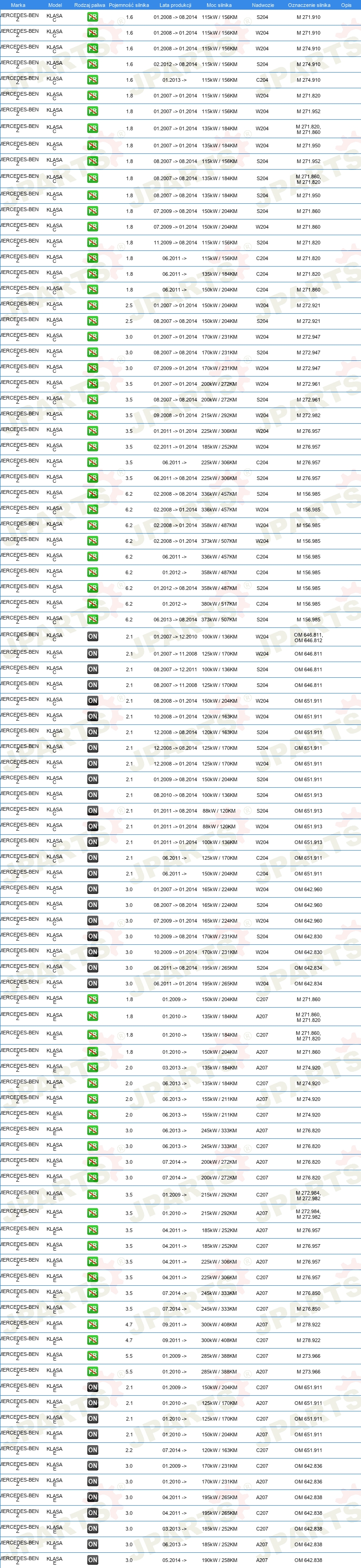Select ON icon in 08.2007 -> 11.2008 row
361x1568 pixels.
[x=92, y=686]
